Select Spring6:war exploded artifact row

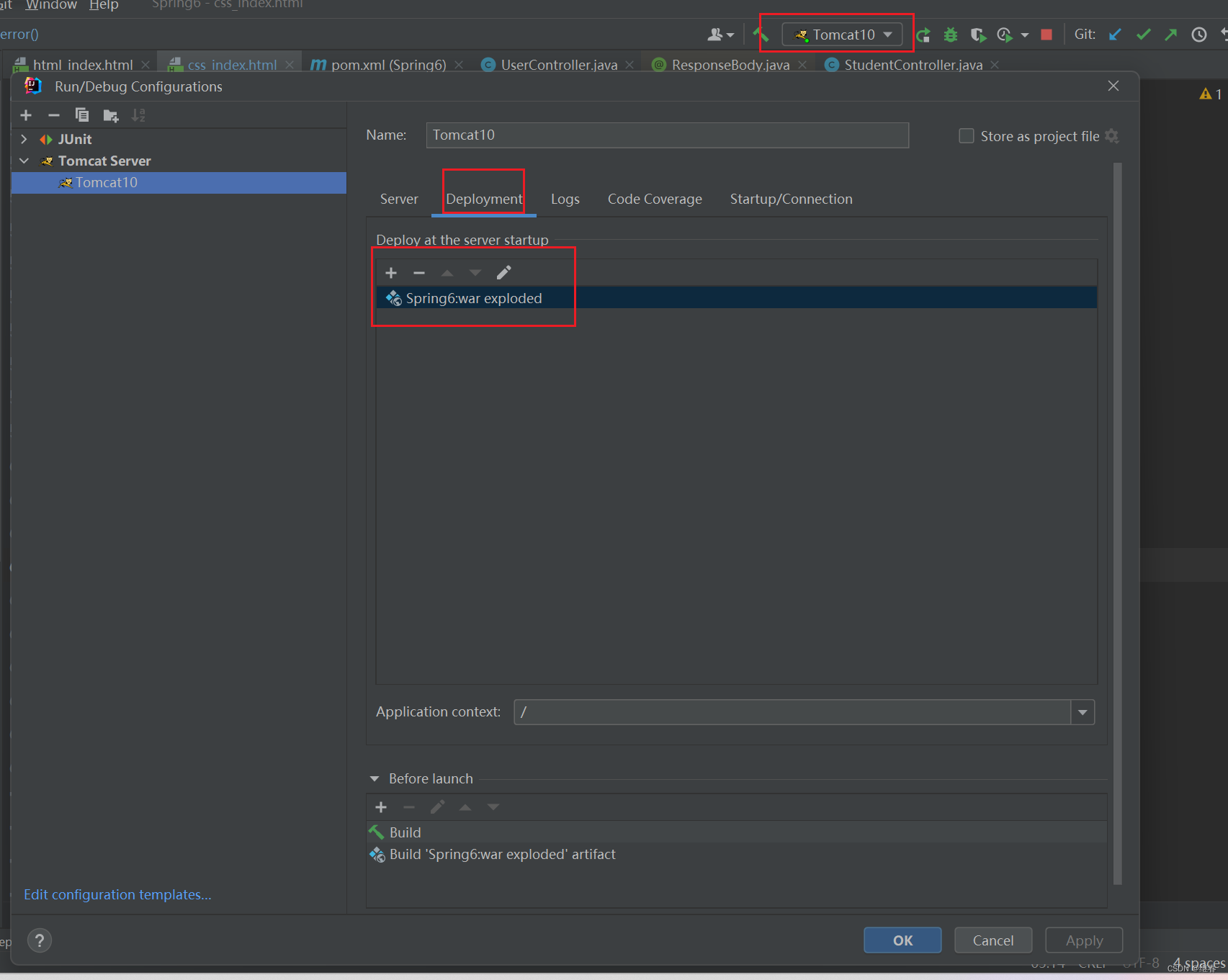(x=736, y=298)
